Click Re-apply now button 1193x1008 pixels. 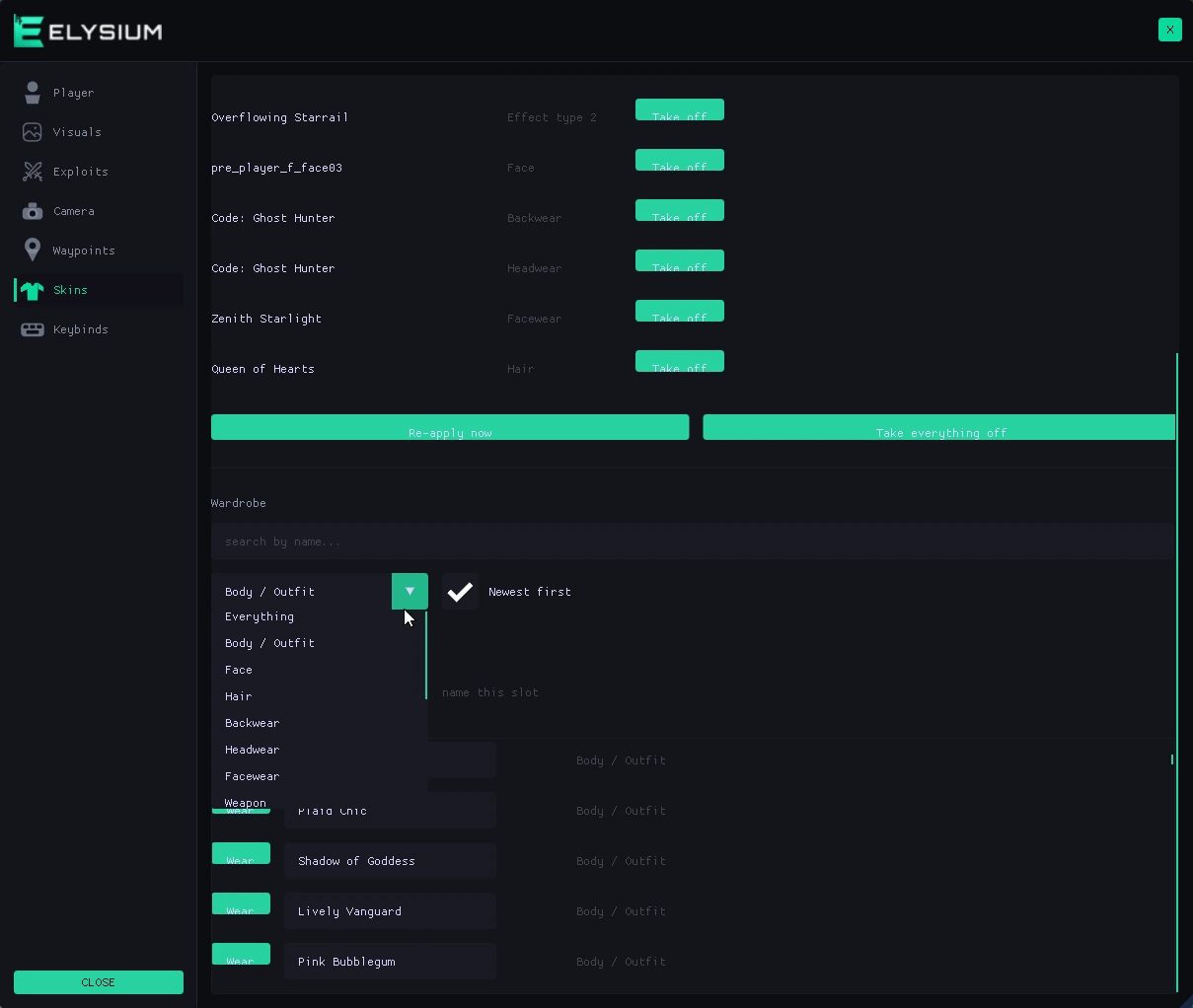coord(450,427)
